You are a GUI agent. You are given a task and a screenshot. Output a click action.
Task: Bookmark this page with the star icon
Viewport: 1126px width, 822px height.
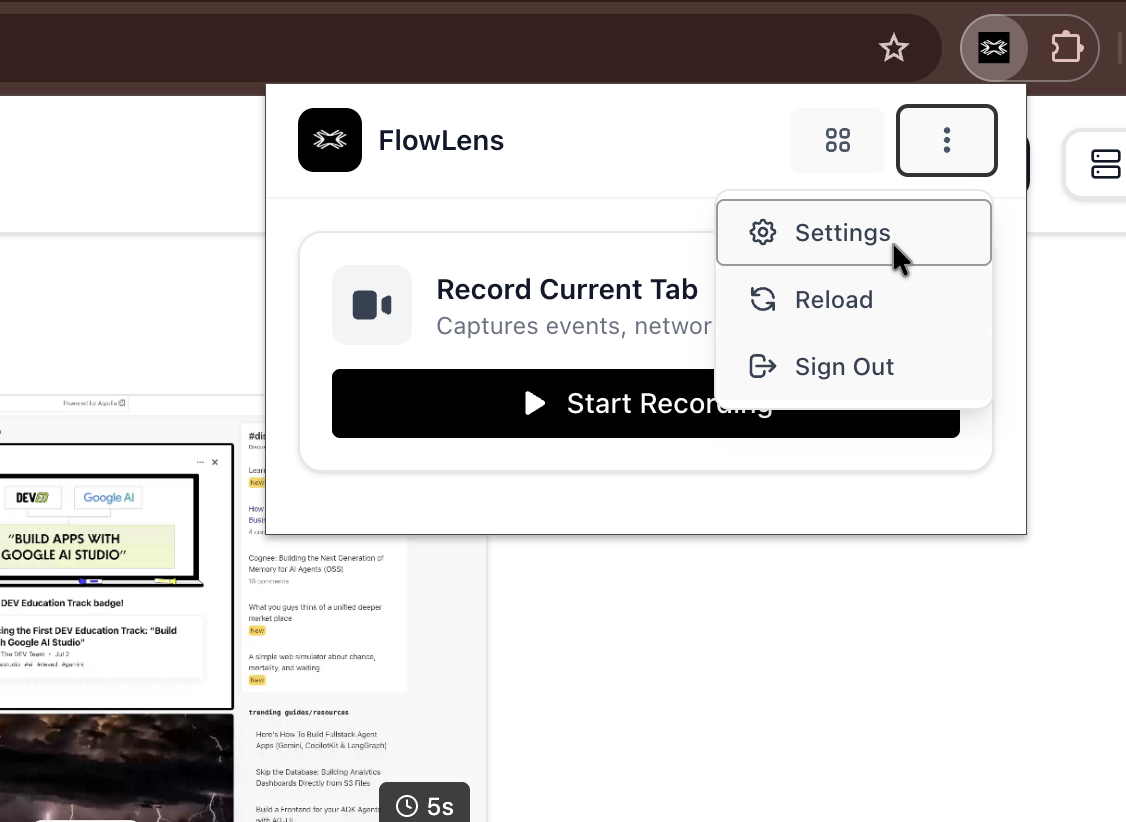click(893, 48)
